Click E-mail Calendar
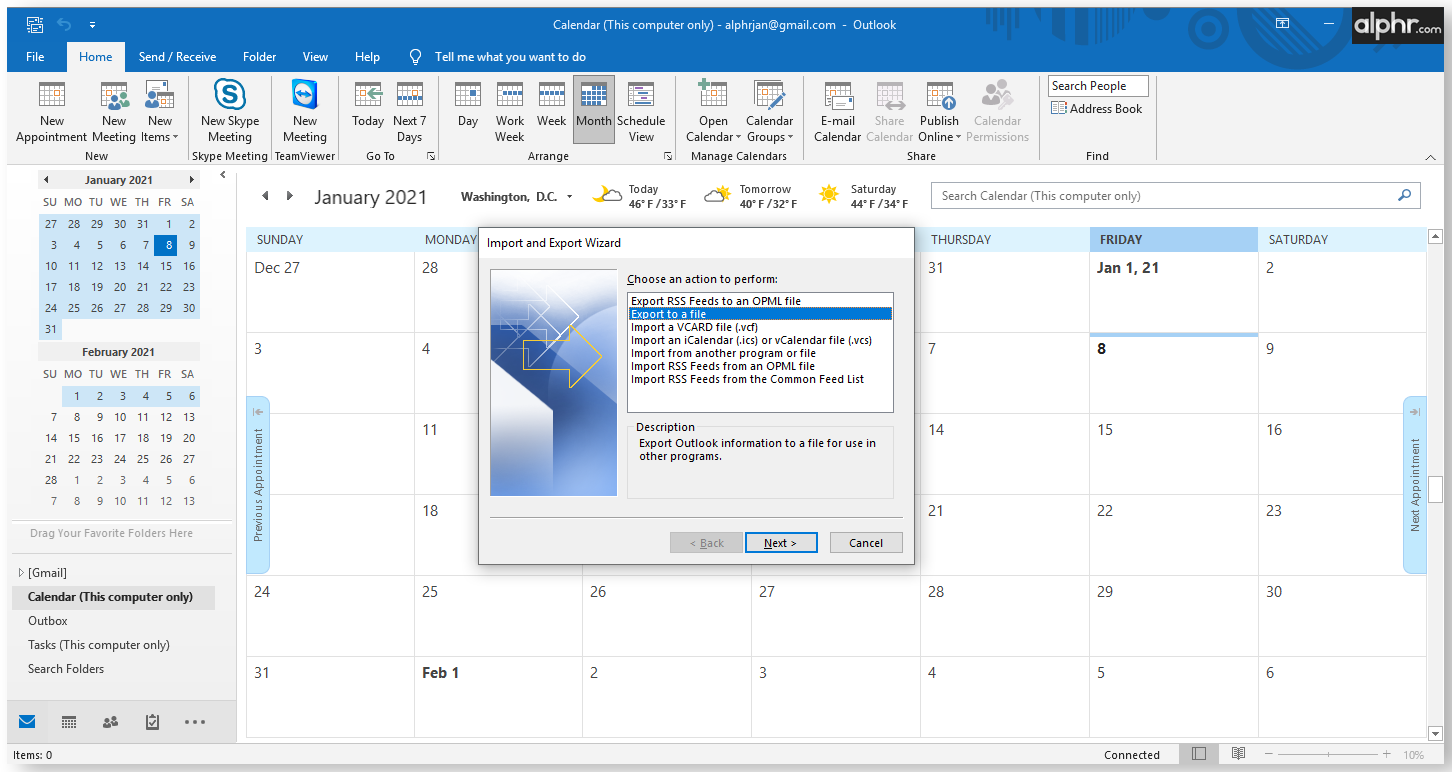 pyautogui.click(x=838, y=112)
